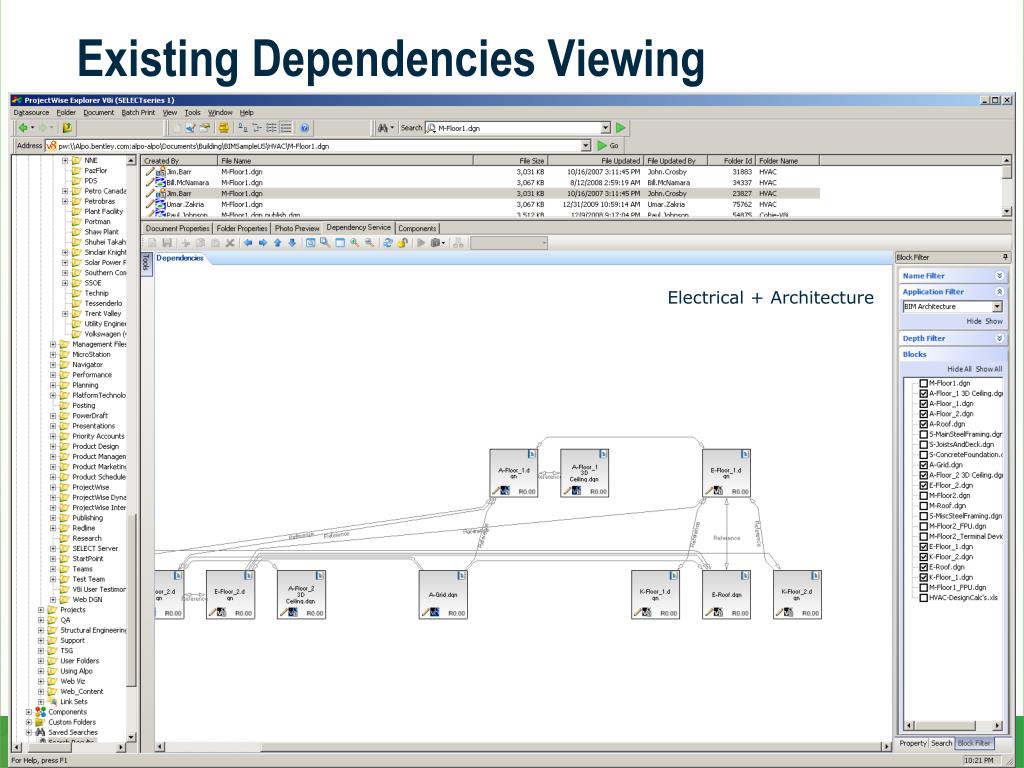Viewport: 1024px width, 768px height.
Task: Uncheck the A-Grid.dgn block checkbox
Action: coord(923,465)
